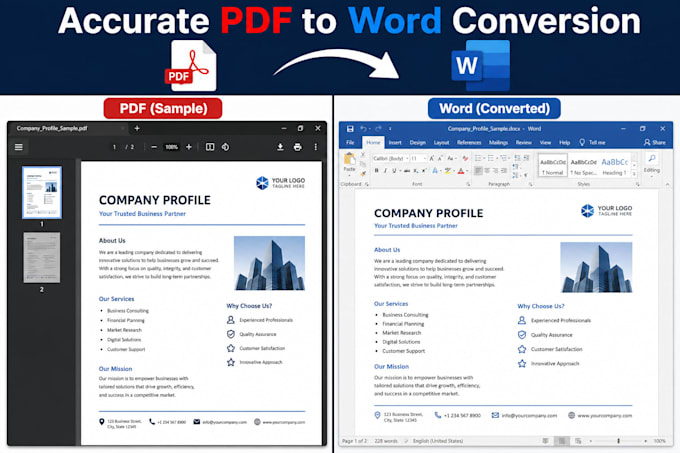Viewport: 680px width, 453px height.
Task: Cut the selection in Word
Action: coord(363,155)
